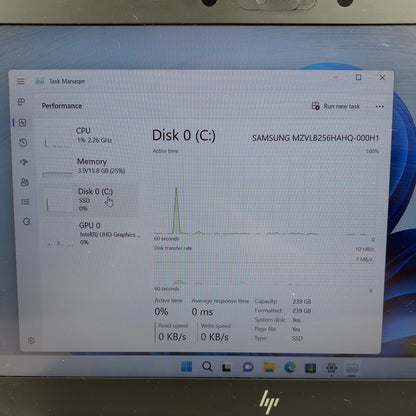Open the Users sidebar icon
This screenshot has height=416, width=416.
25,182
